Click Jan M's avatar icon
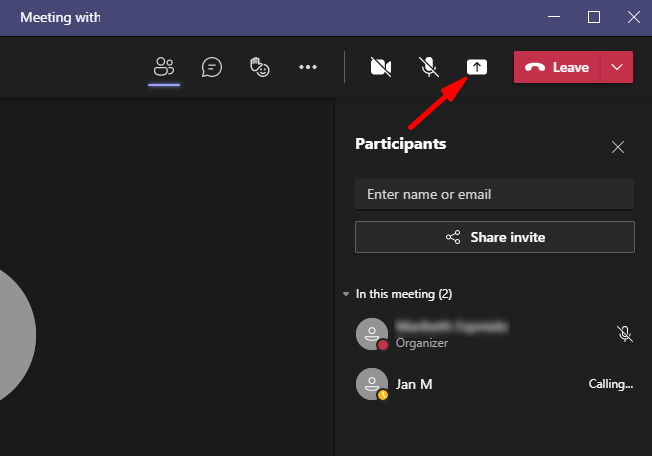Screen dimensions: 652x456 tap(372, 384)
